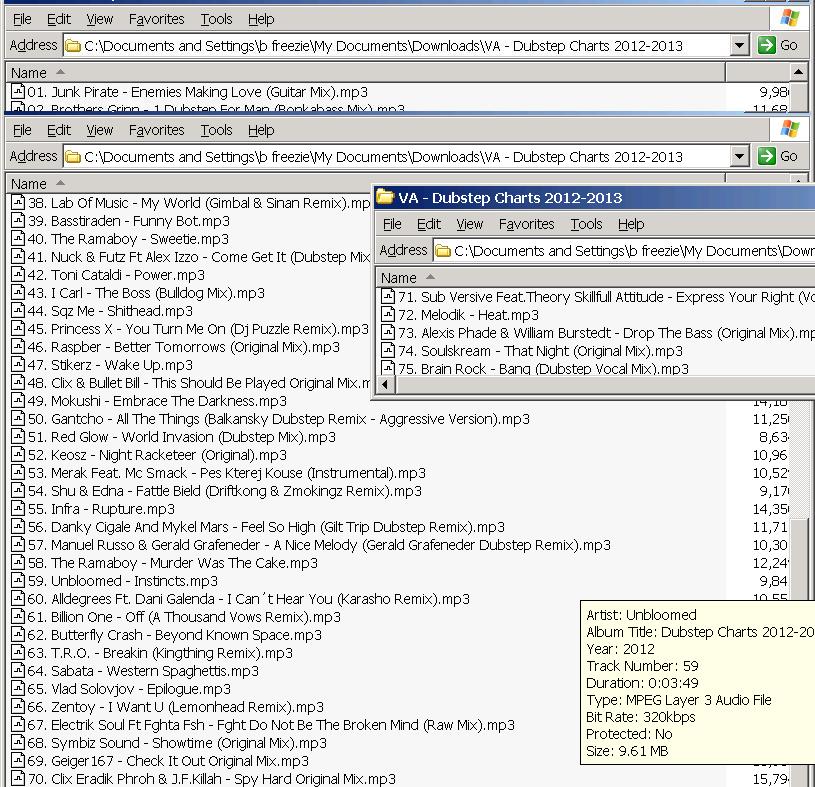
Task: Open Favorites menu in the titled VA - Dubstep Charts window
Action: point(526,224)
